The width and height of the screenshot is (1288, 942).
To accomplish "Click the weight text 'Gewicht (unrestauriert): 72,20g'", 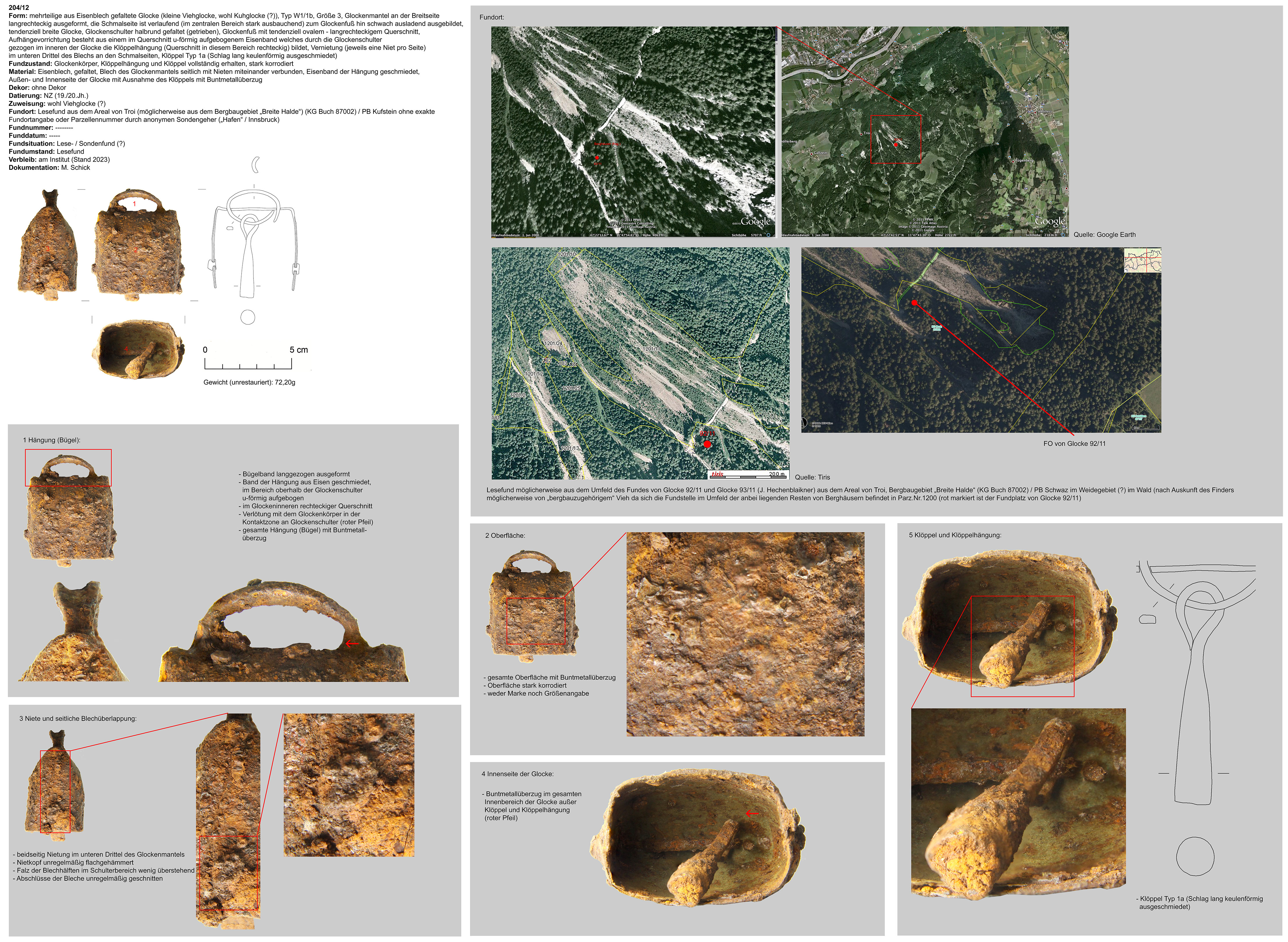I will point(249,382).
